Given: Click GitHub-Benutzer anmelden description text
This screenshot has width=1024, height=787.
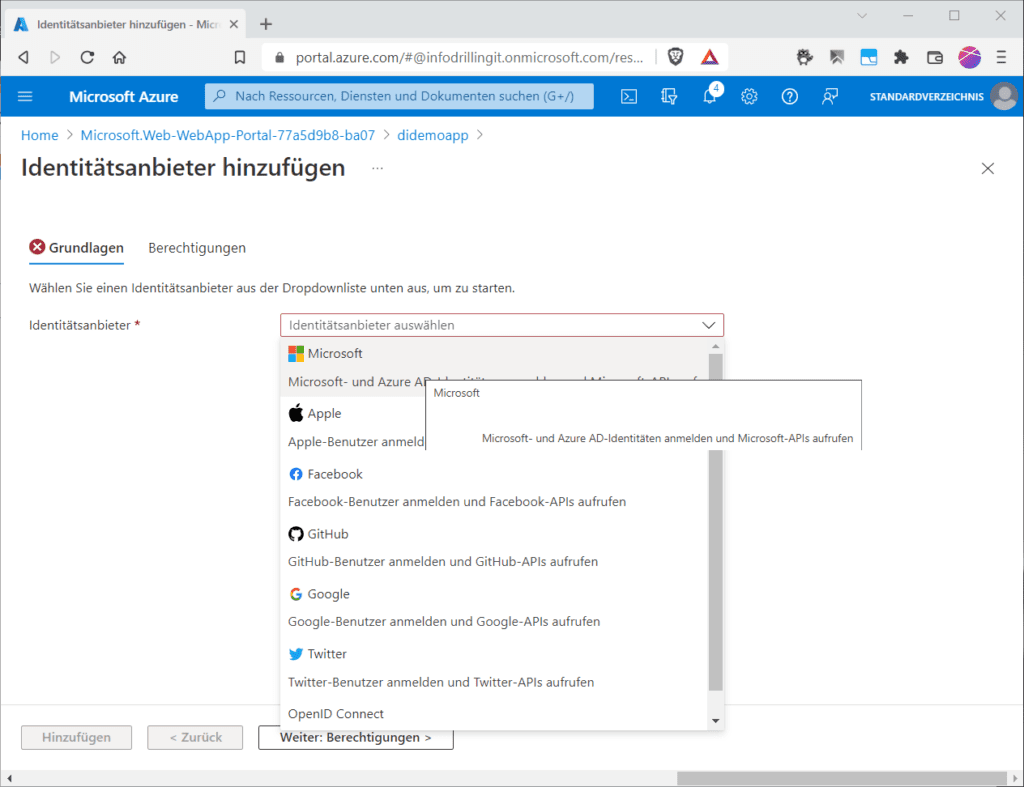Looking at the screenshot, I should pos(443,562).
